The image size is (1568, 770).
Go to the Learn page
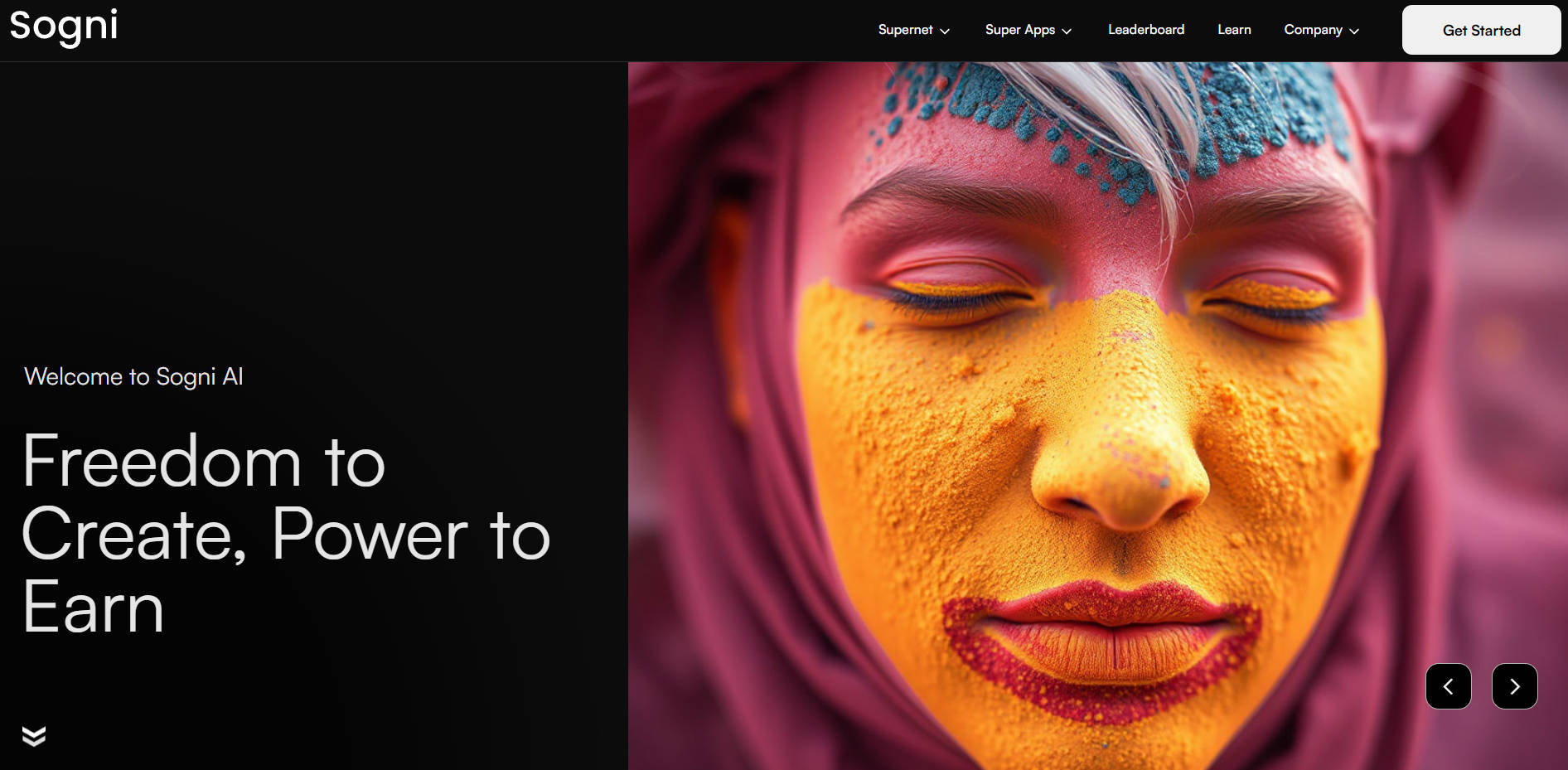point(1234,30)
